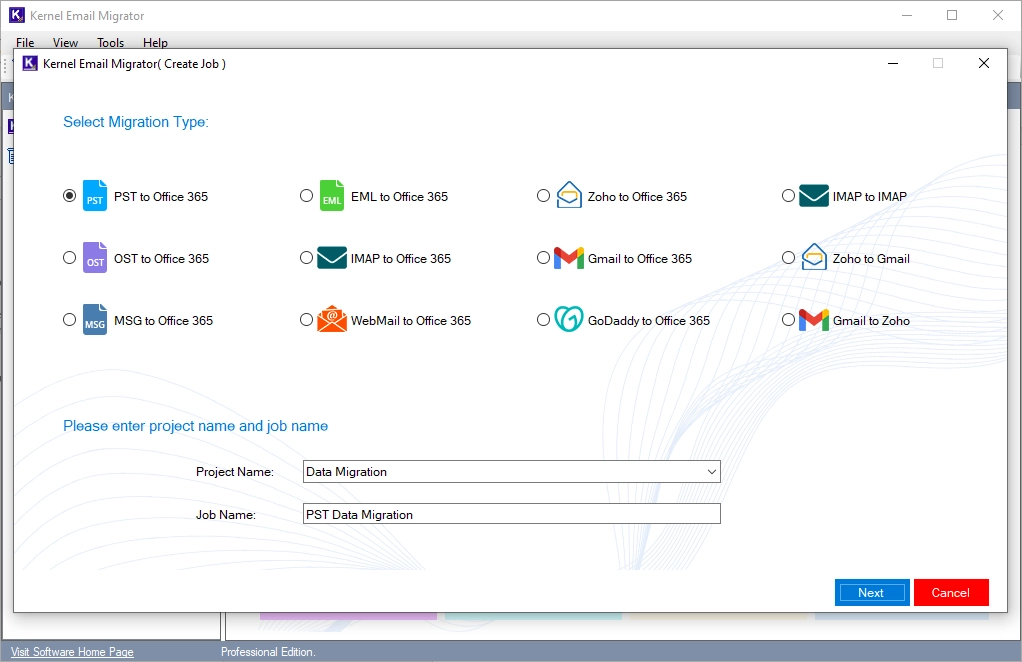
Task: Open Visit Software Home Page link
Action: (x=72, y=652)
